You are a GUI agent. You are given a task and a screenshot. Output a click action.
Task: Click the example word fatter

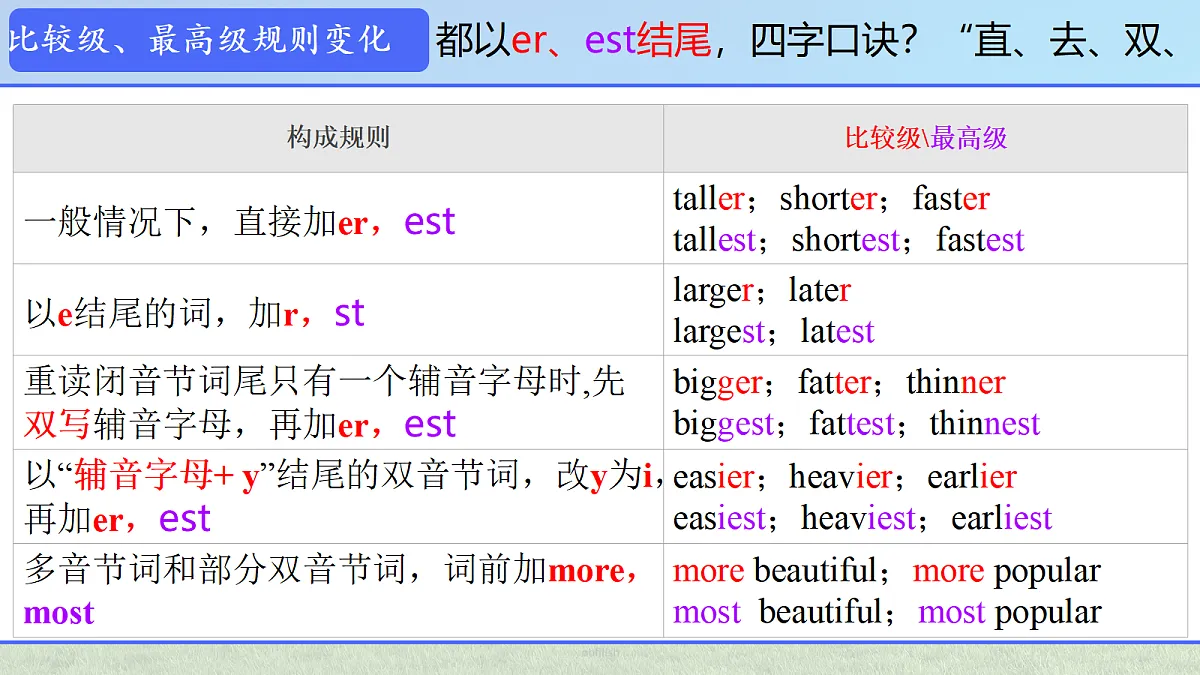834,383
